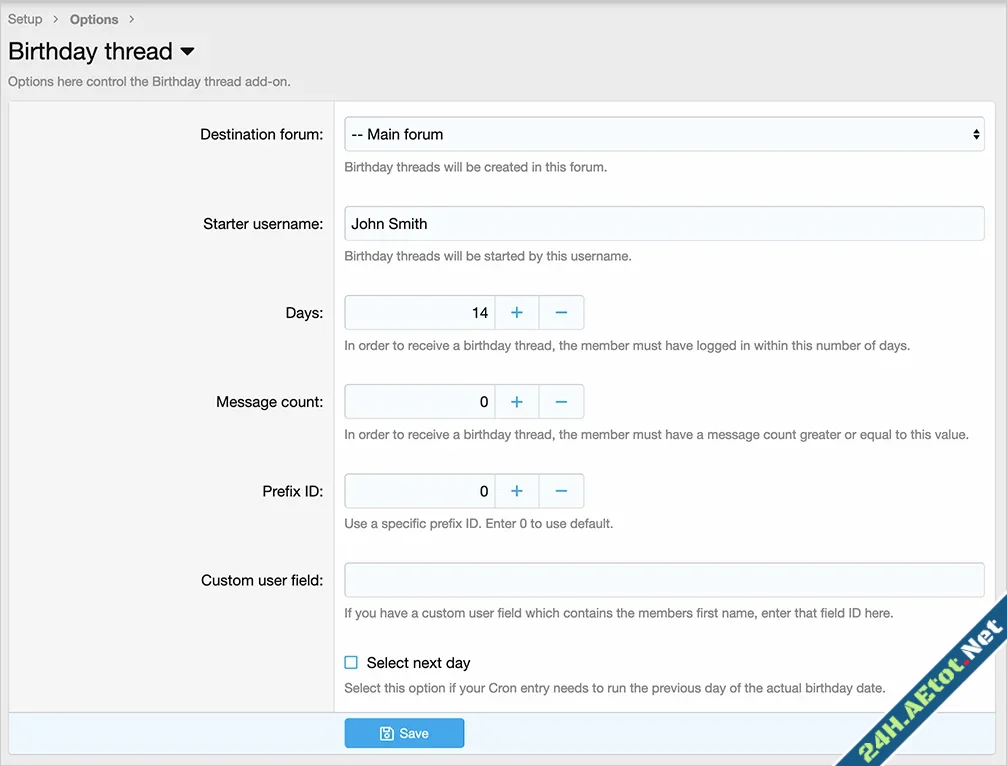The image size is (1007, 766).
Task: Expand the Birthday thread title menu arrow
Action: point(187,52)
